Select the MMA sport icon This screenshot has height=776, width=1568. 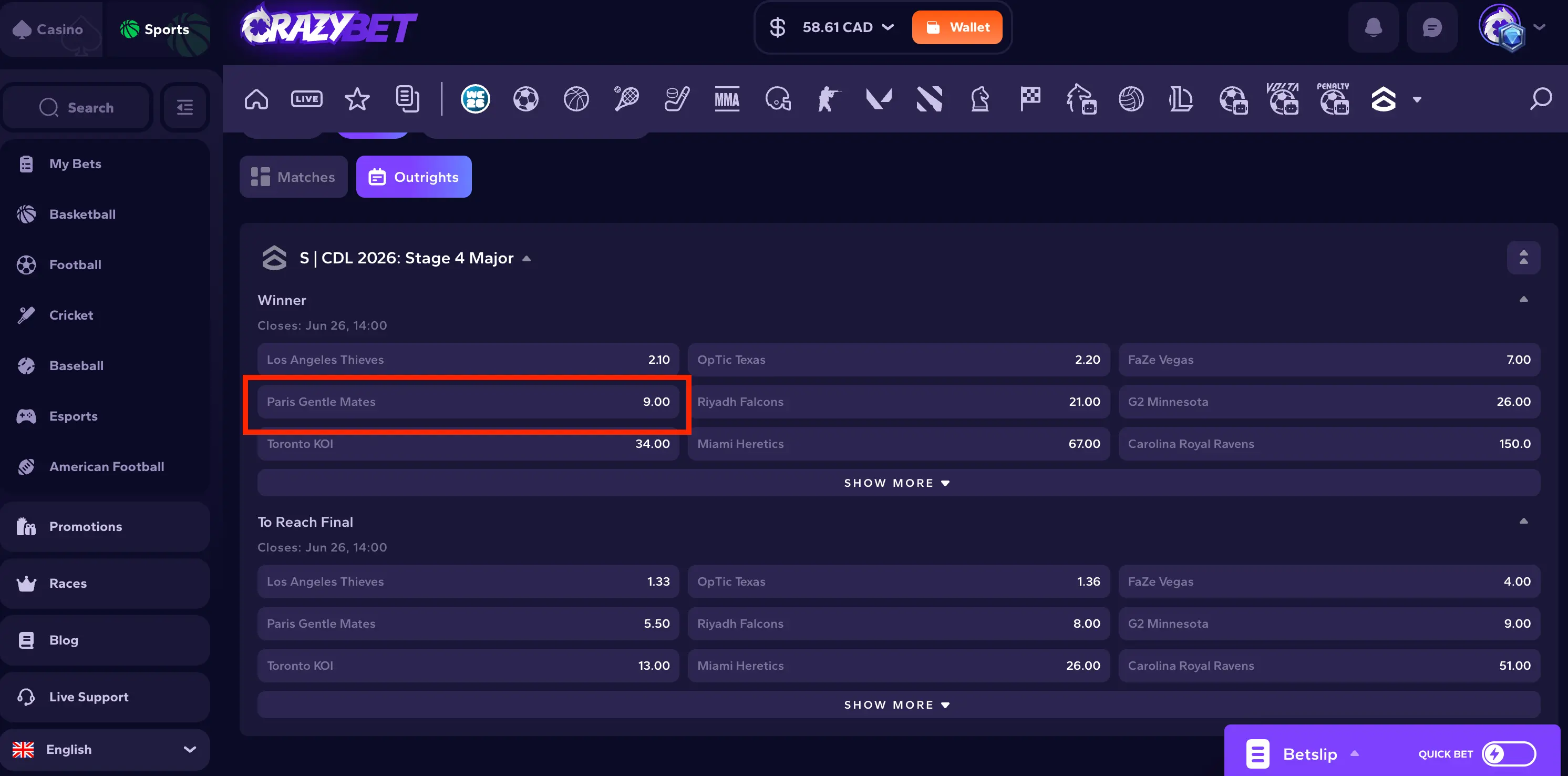click(x=727, y=99)
